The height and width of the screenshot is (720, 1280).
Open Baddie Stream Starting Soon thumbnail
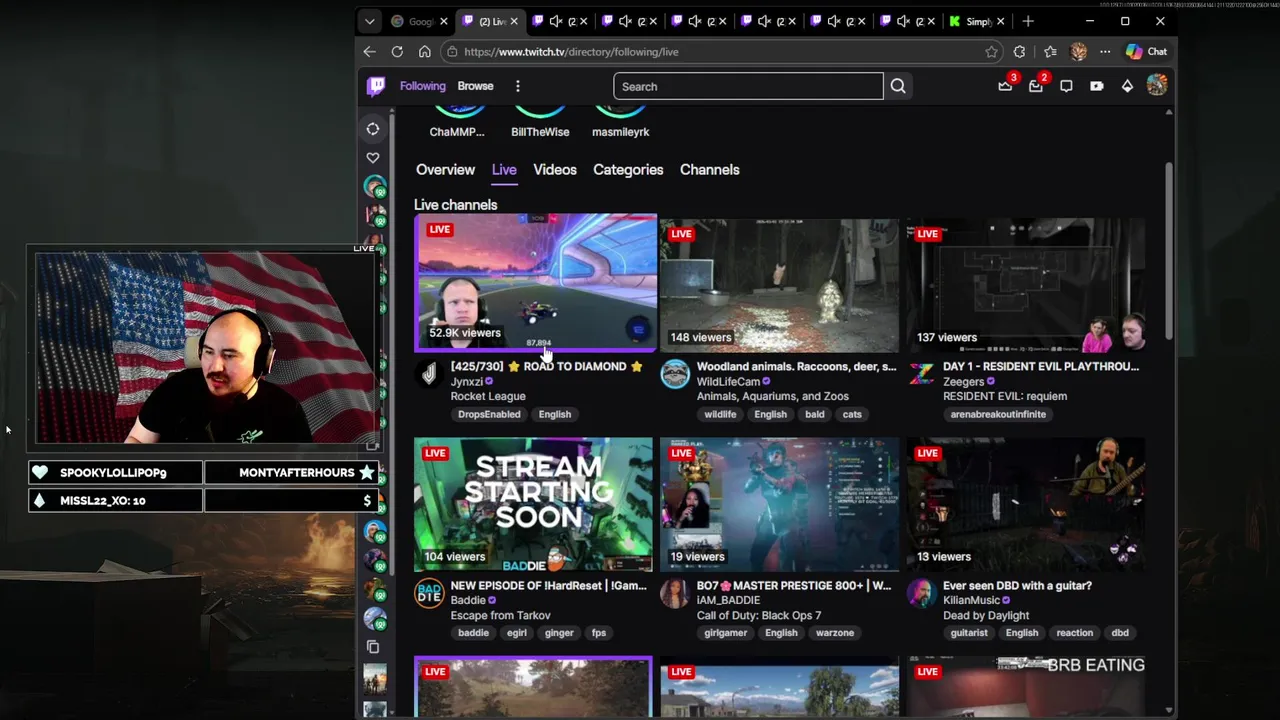[533, 504]
